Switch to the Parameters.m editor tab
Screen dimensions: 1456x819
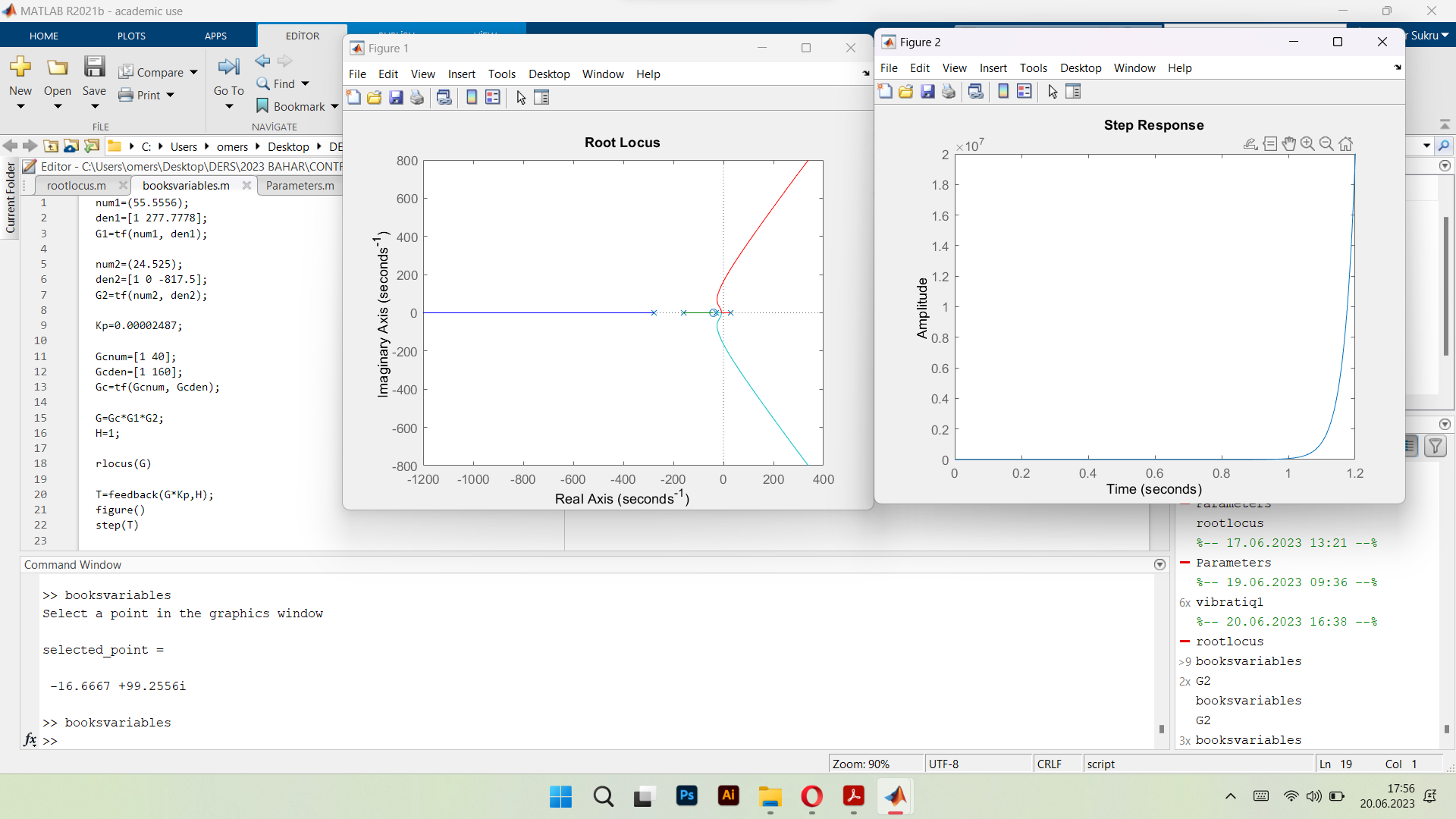pos(300,185)
